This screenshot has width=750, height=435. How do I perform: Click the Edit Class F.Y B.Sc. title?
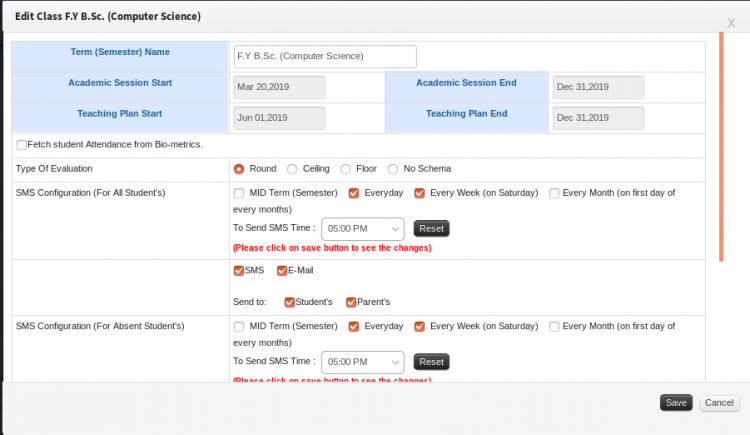[x=108, y=16]
